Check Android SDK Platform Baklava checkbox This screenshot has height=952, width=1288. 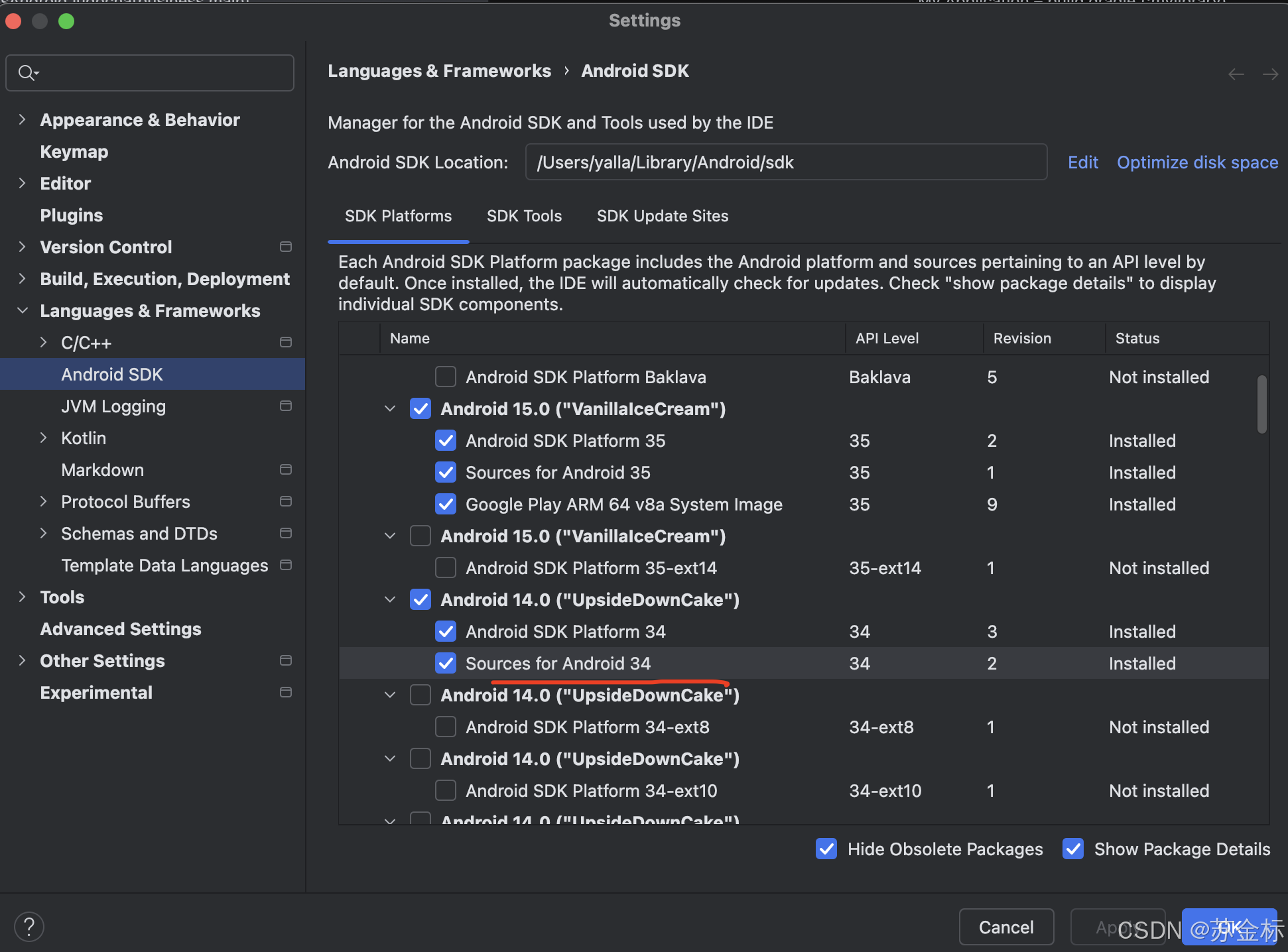click(446, 377)
